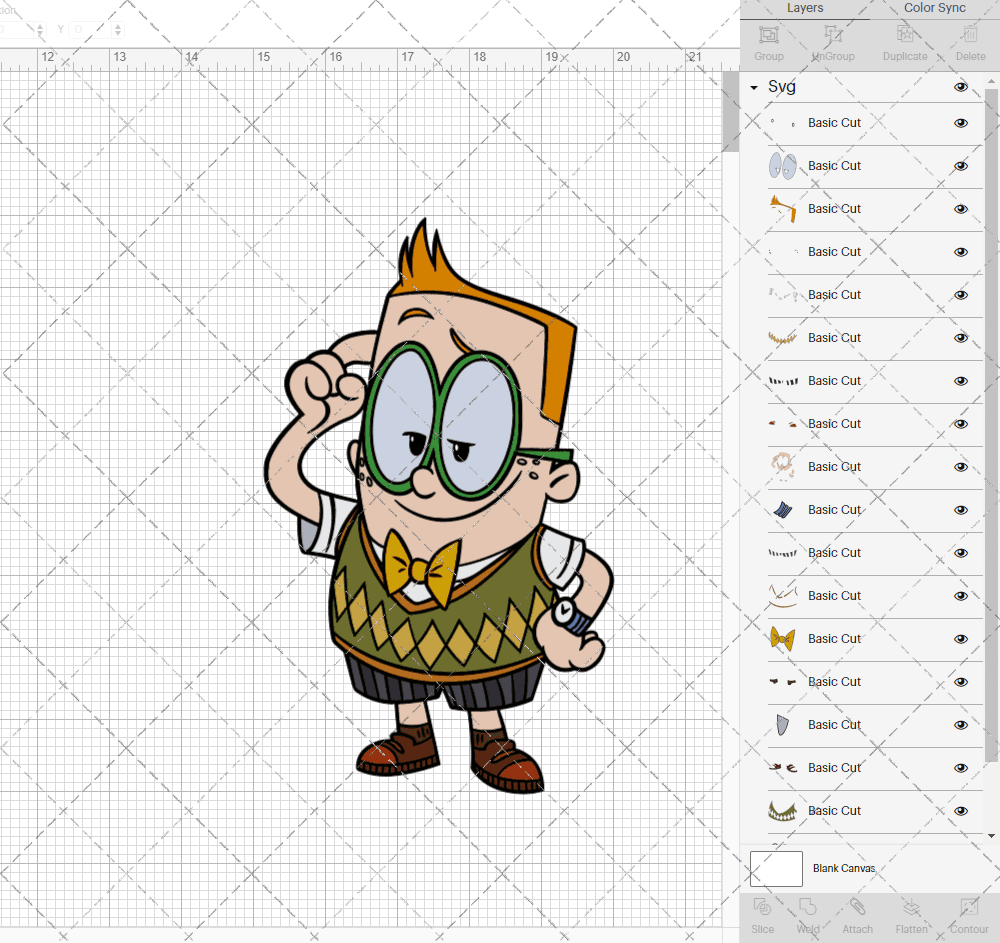Hide the whole Svg group with its eye icon
1000x943 pixels.
point(960,87)
